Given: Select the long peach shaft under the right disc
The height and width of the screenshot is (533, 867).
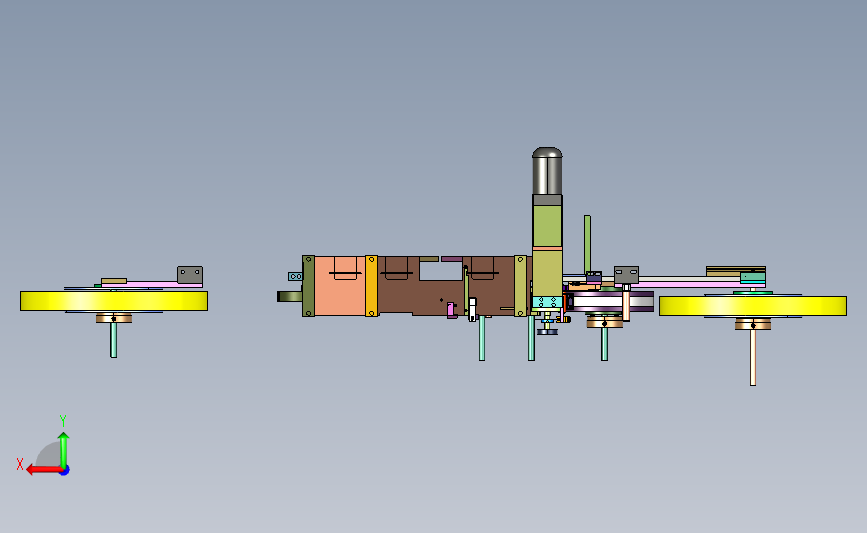Looking at the screenshot, I should pyautogui.click(x=753, y=358).
